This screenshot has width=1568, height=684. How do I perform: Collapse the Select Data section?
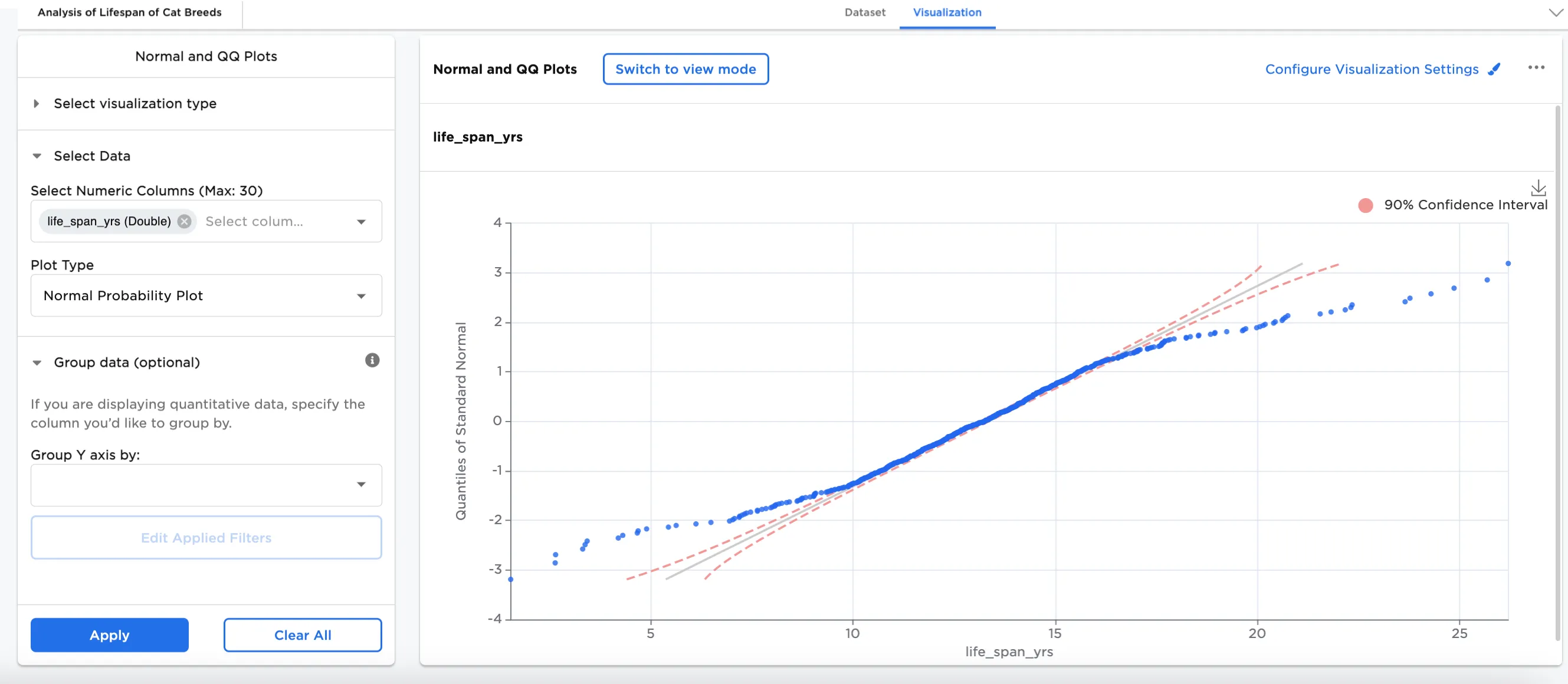(x=37, y=156)
